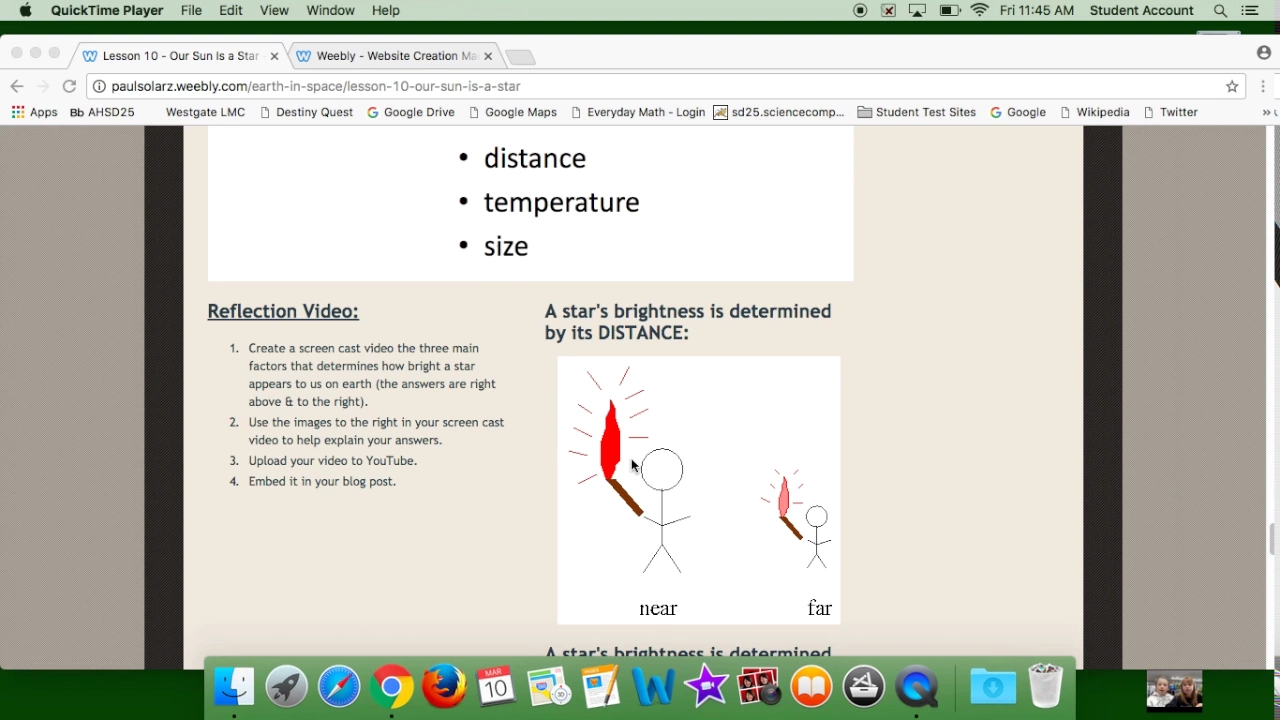Open Google Maps bookmark
The width and height of the screenshot is (1280, 720).
tap(513, 112)
